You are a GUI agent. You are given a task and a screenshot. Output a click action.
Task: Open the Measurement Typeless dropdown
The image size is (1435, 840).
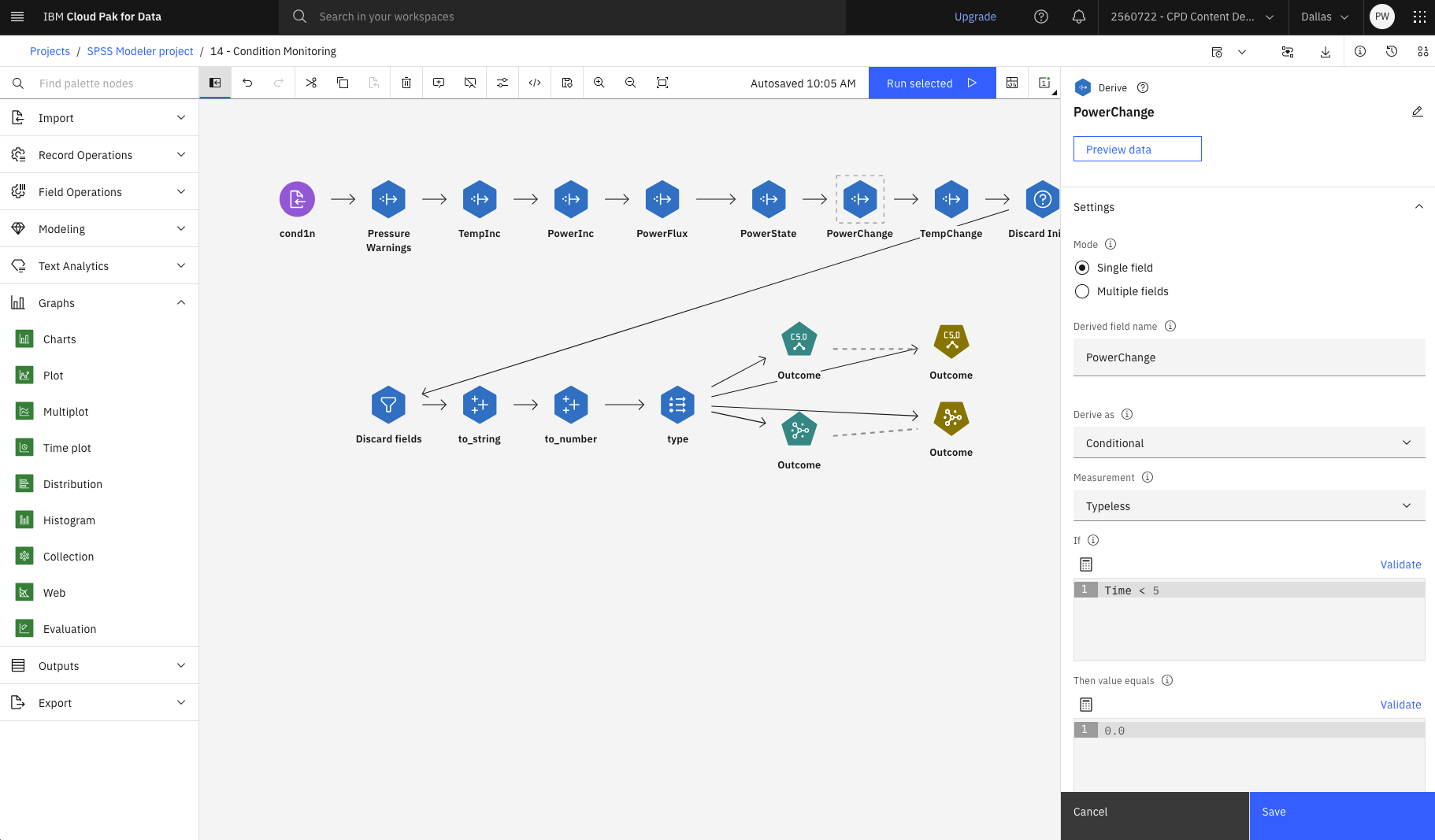pyautogui.click(x=1248, y=506)
